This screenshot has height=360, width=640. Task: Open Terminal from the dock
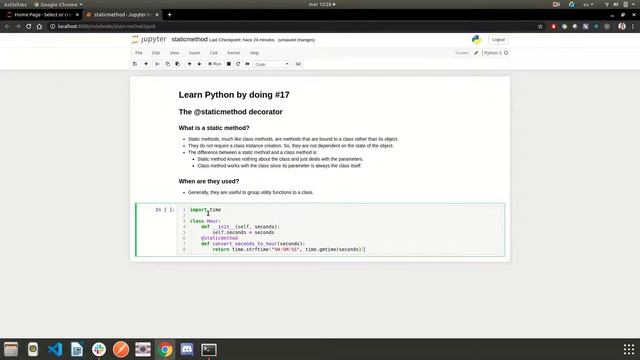point(209,349)
